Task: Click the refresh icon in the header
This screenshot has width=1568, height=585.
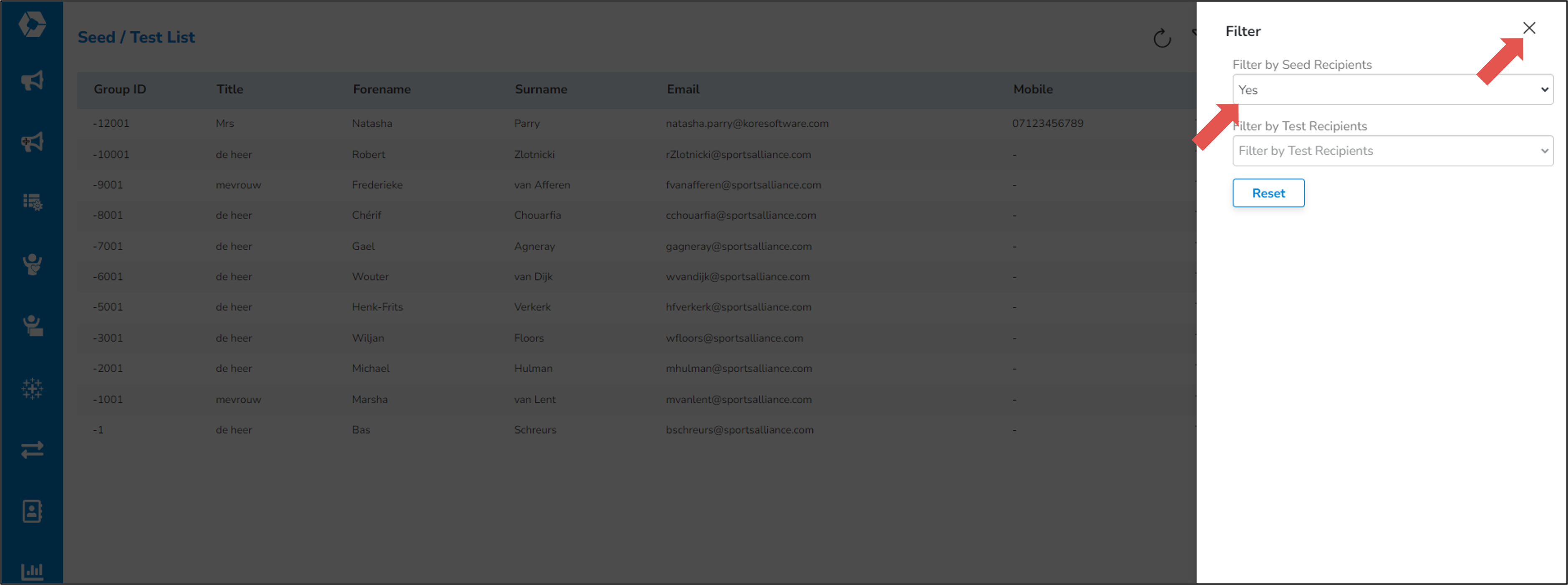Action: pos(1161,38)
